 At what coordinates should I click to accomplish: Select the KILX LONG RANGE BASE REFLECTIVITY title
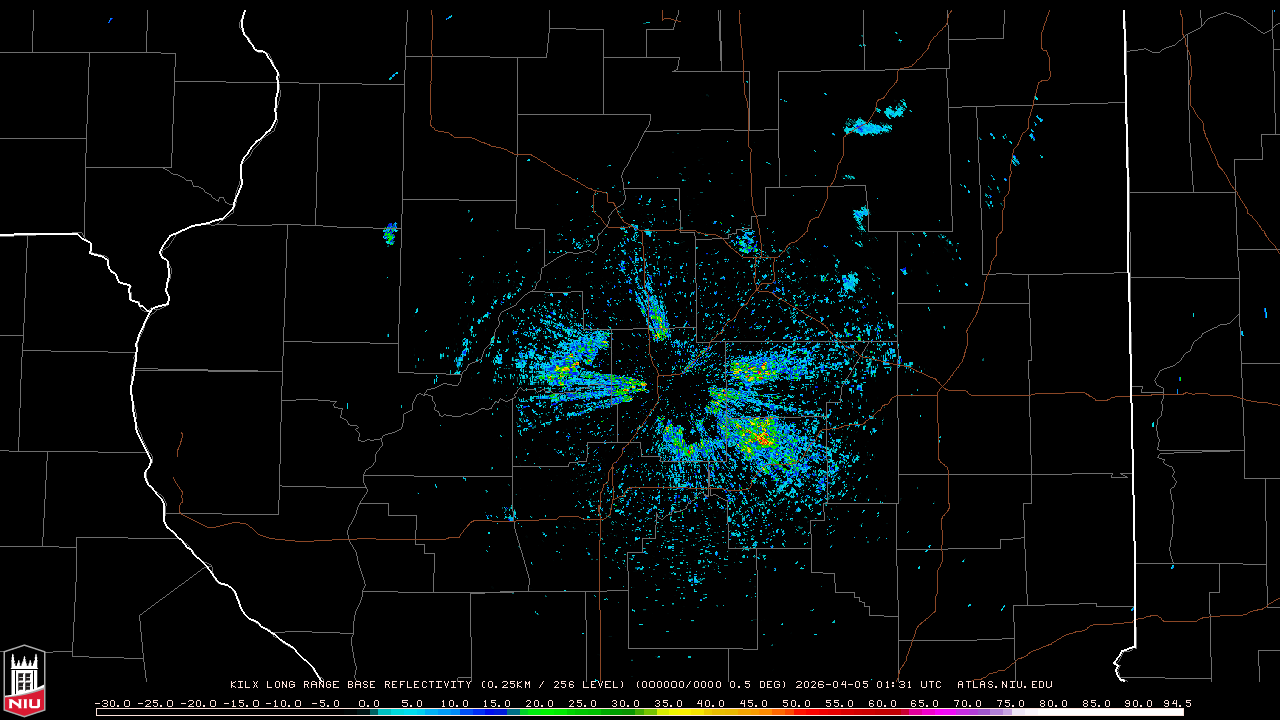click(x=350, y=685)
